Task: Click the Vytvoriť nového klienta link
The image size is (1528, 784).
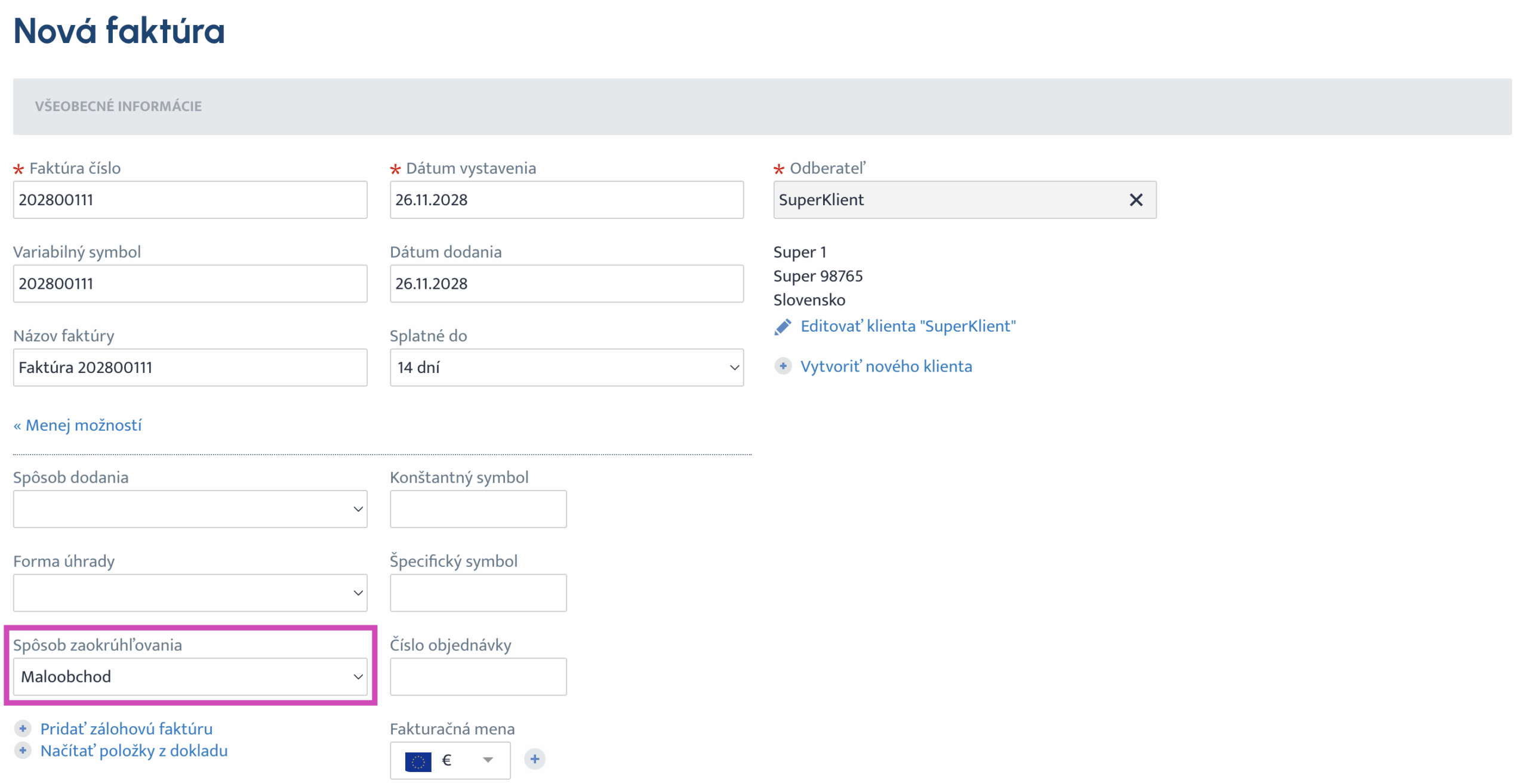Action: click(x=886, y=366)
